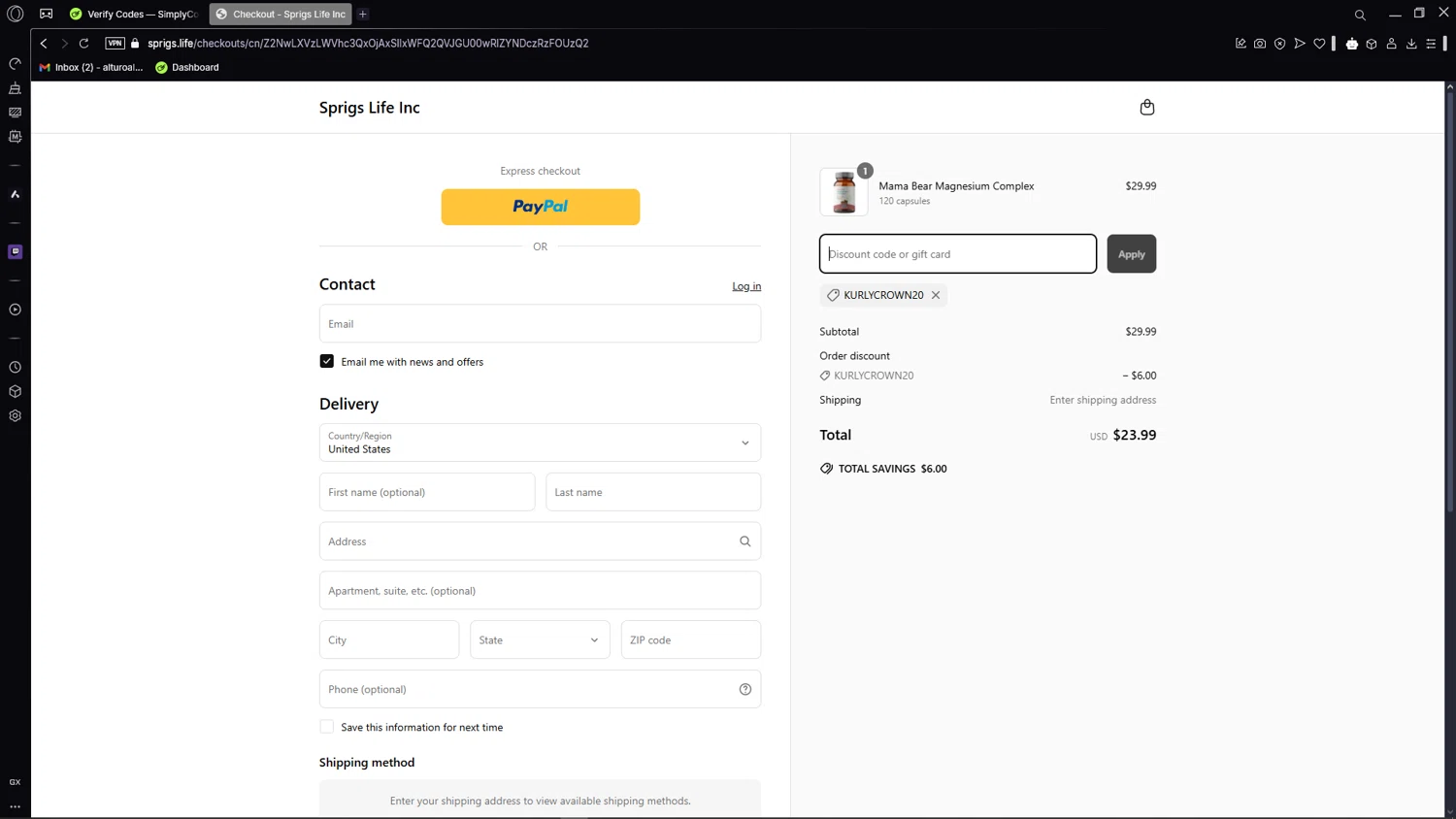The width and height of the screenshot is (1456, 819).
Task: Focus Discount code or gift card field
Action: (958, 253)
